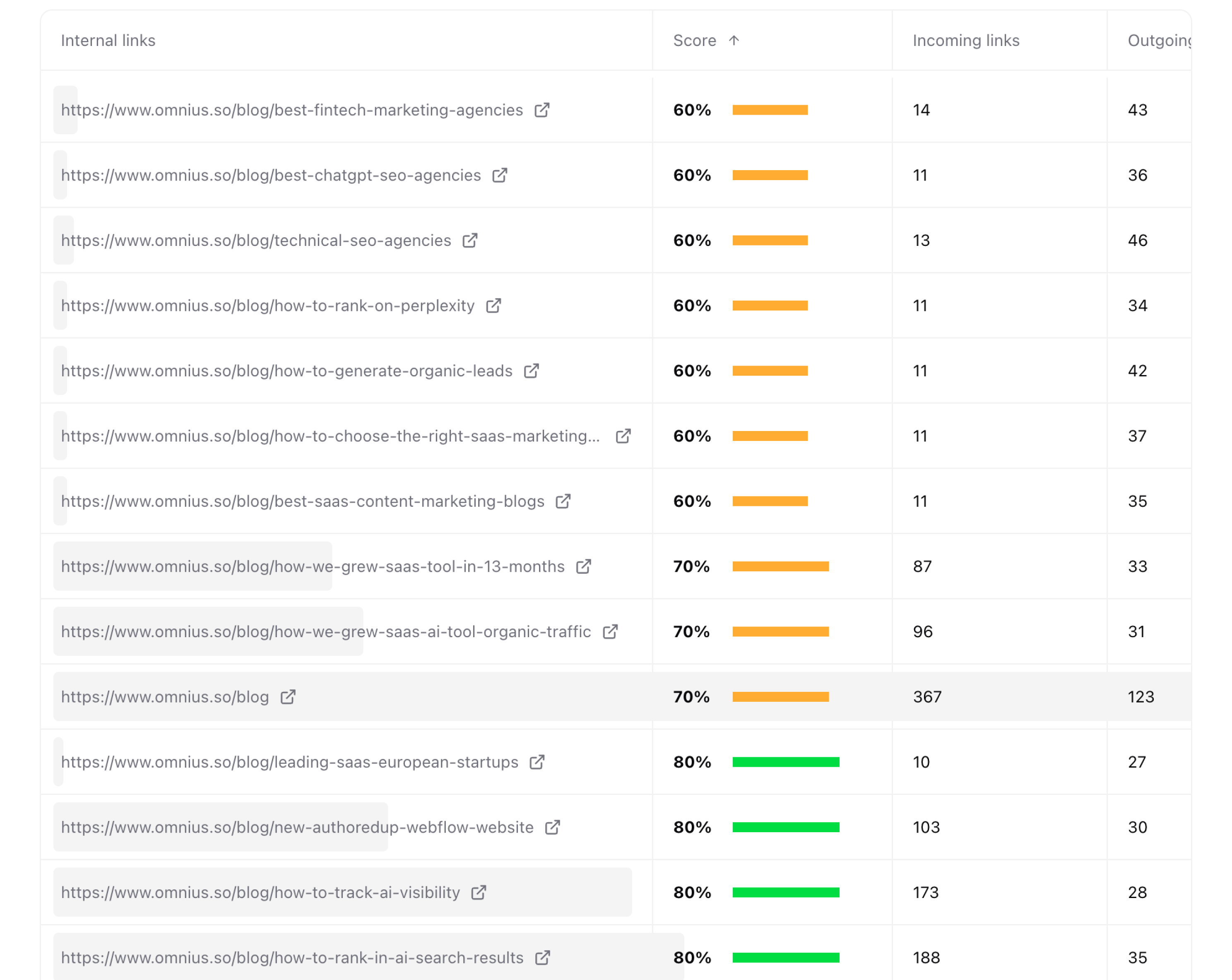The width and height of the screenshot is (1232, 980).
Task: Click external link icon for how-to-rank-in-ai-search-results
Action: point(542,957)
